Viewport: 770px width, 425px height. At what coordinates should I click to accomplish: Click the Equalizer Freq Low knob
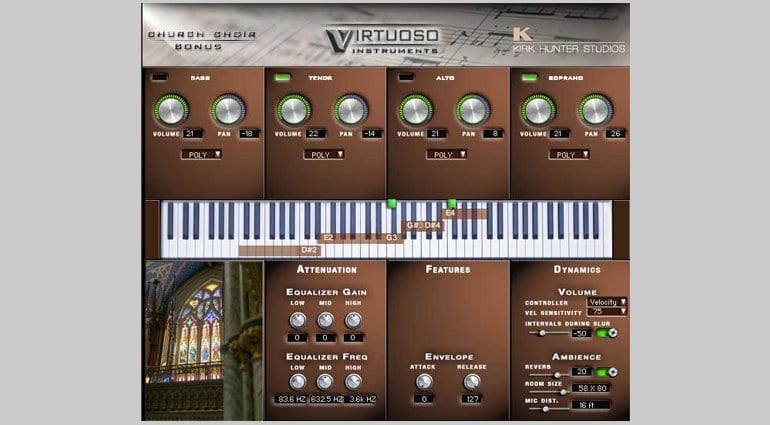[297, 382]
